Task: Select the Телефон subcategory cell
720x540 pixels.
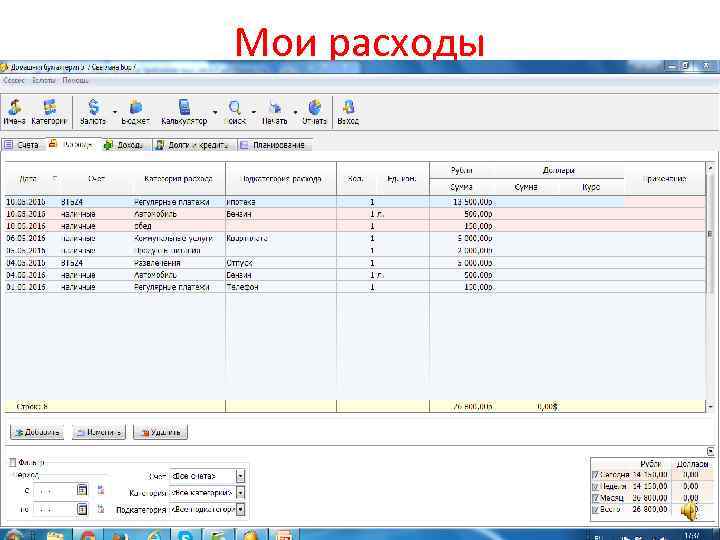Action: (x=281, y=287)
